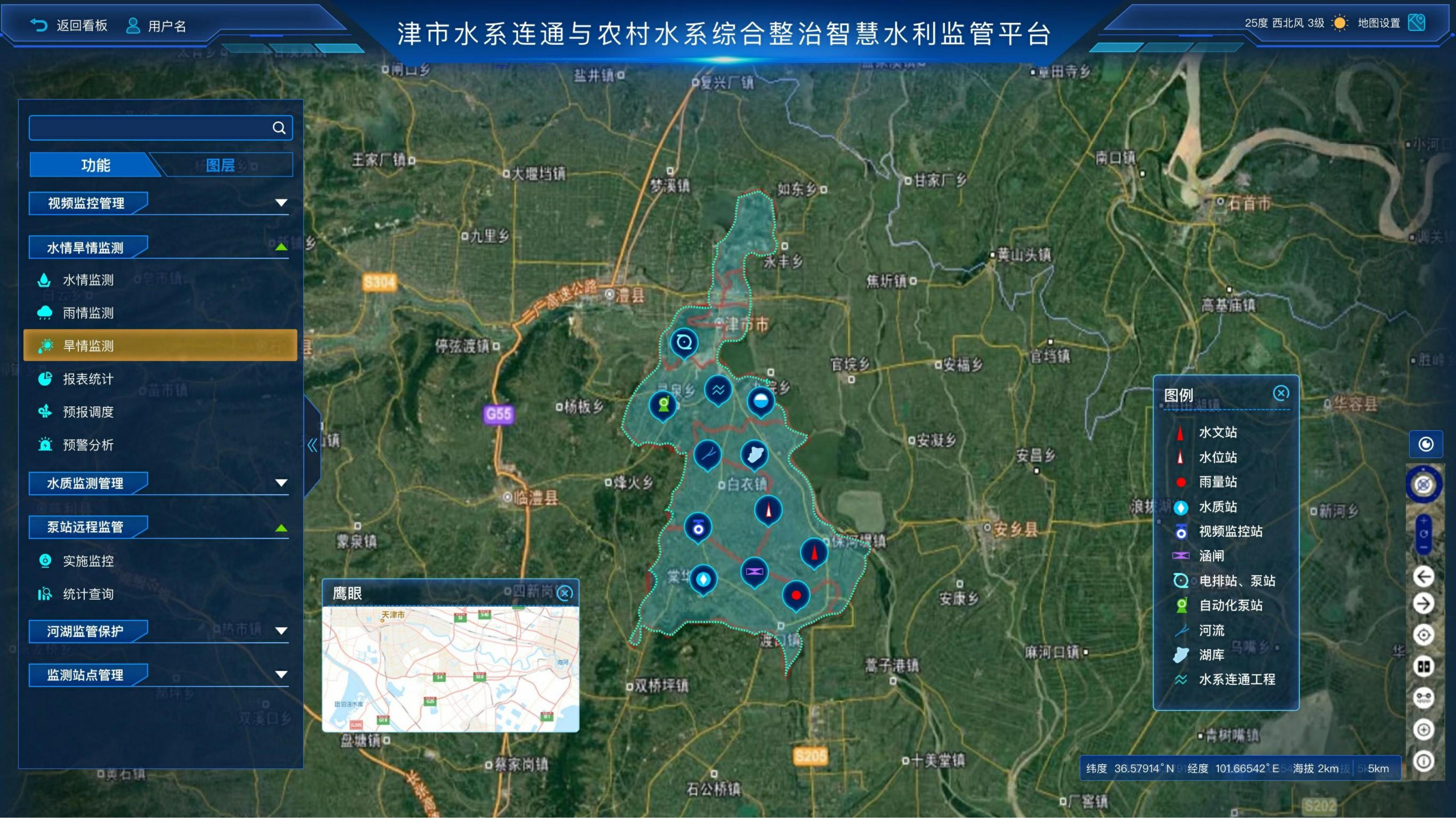Click the red 雨量站 dot map marker
The height and width of the screenshot is (818, 1456).
tap(796, 597)
